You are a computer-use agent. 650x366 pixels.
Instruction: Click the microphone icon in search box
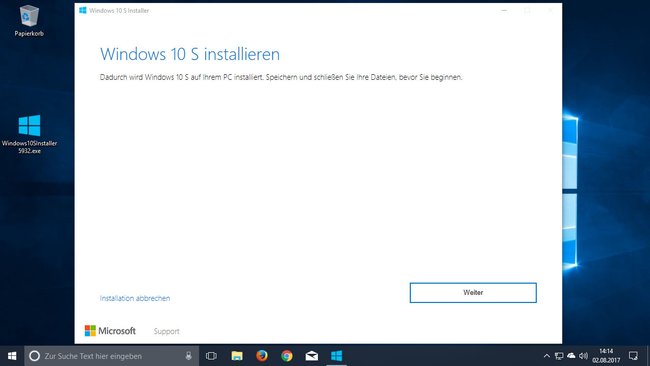(x=189, y=356)
